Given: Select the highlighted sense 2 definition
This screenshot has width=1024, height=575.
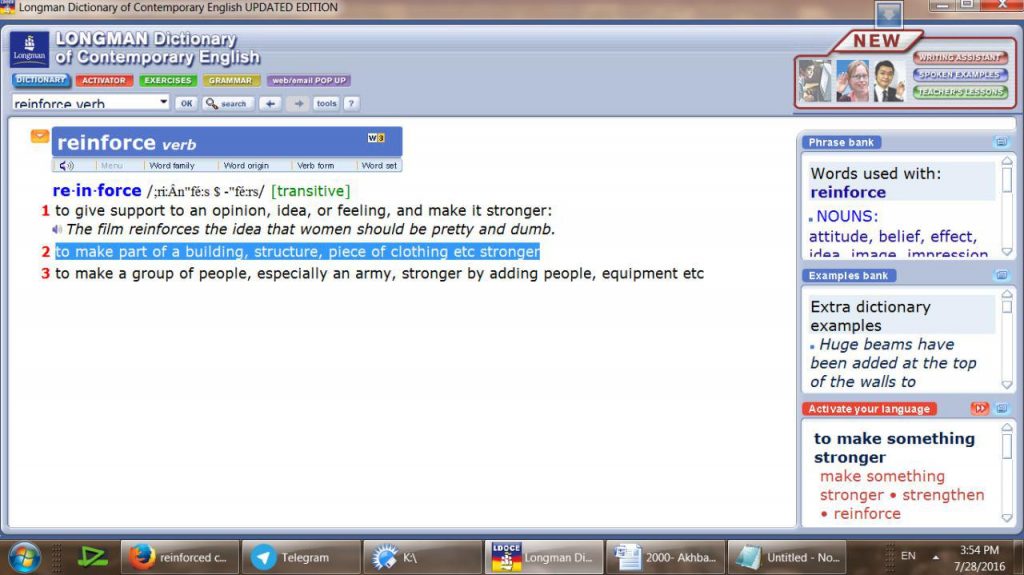Looking at the screenshot, I should point(297,252).
